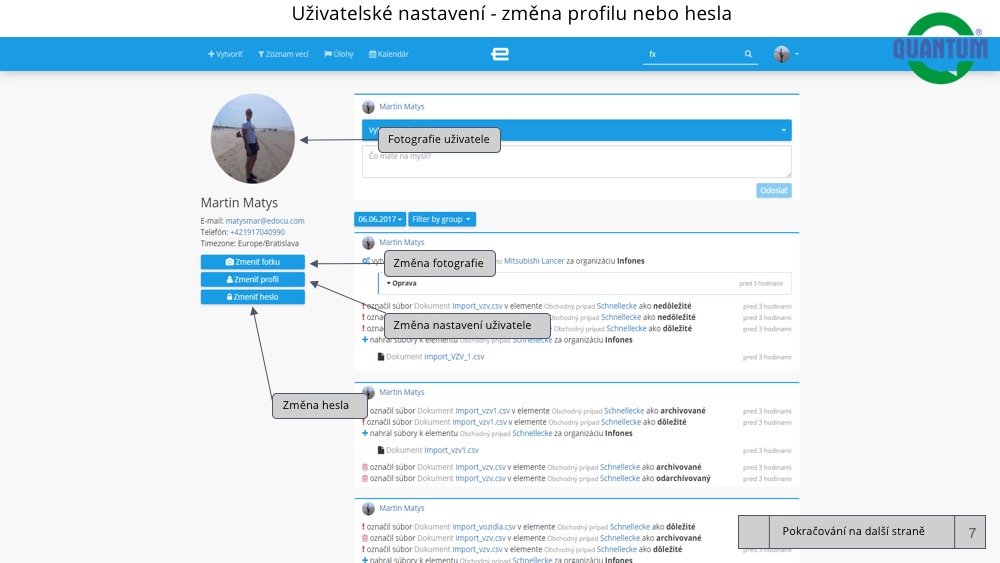
Task: Click the trash icon next to odarchivovaný entry
Action: pyautogui.click(x=364, y=479)
